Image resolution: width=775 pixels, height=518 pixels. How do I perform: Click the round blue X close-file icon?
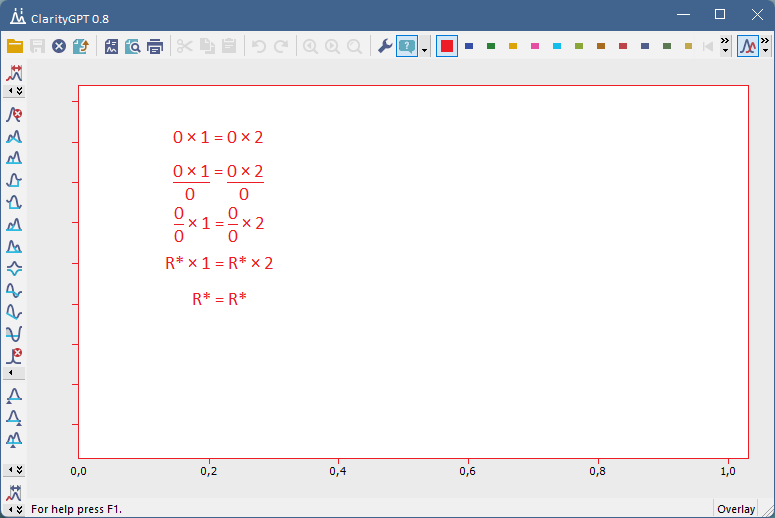(59, 46)
